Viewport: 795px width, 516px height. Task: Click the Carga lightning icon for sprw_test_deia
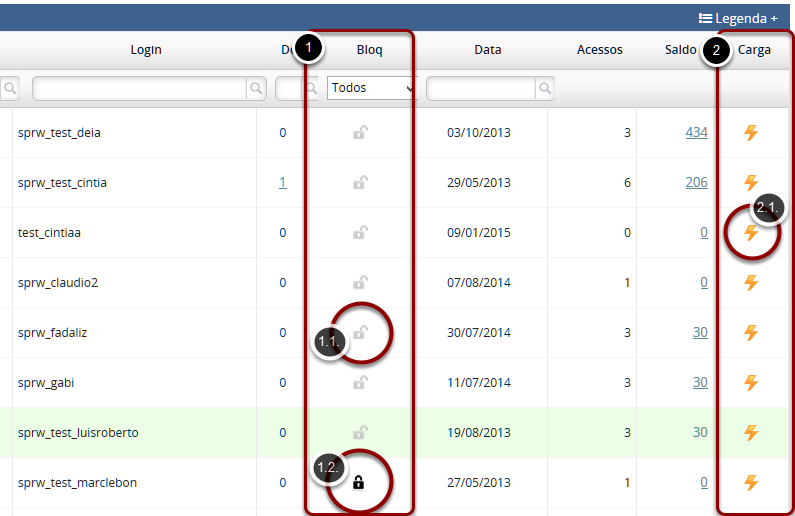coord(751,133)
